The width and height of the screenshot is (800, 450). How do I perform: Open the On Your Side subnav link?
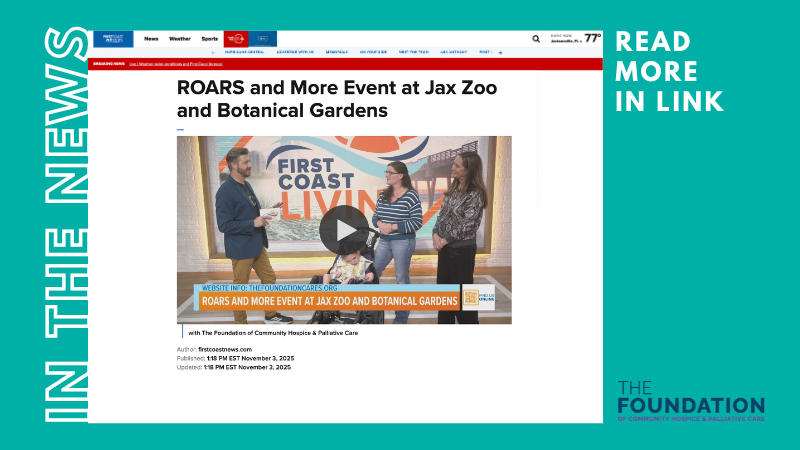pos(373,52)
